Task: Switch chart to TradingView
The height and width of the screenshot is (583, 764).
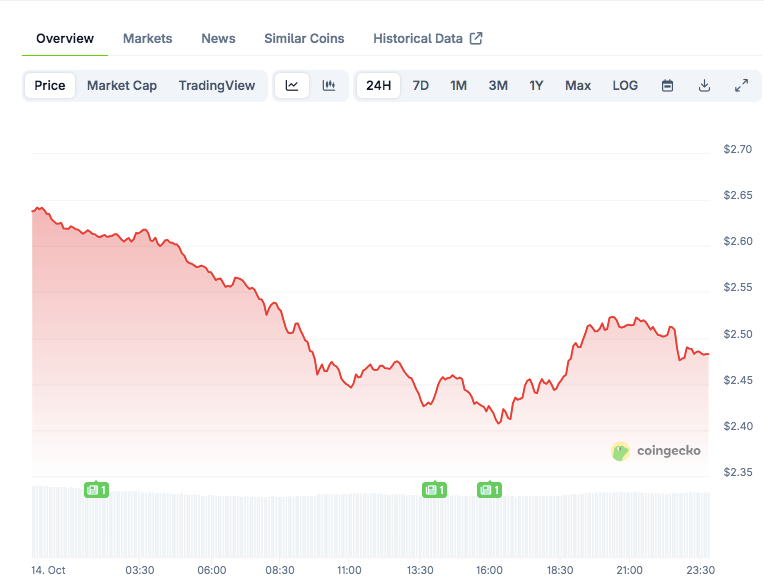Action: point(217,86)
